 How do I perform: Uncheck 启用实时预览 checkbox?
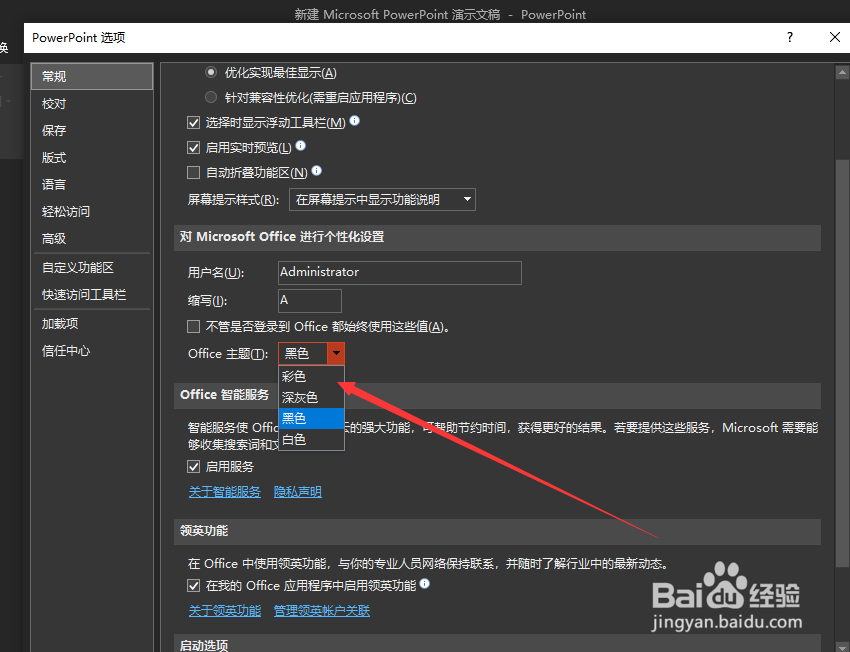click(x=194, y=147)
